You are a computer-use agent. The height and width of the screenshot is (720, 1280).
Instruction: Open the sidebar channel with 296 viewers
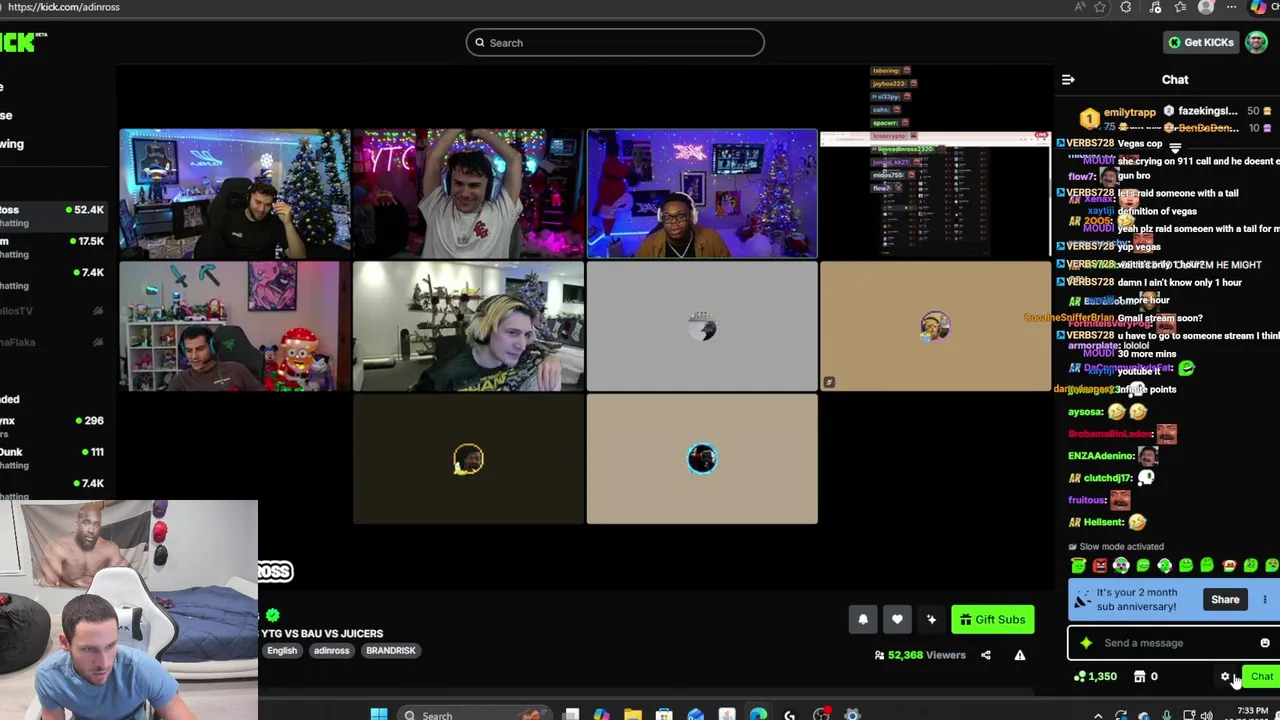[x=52, y=427]
